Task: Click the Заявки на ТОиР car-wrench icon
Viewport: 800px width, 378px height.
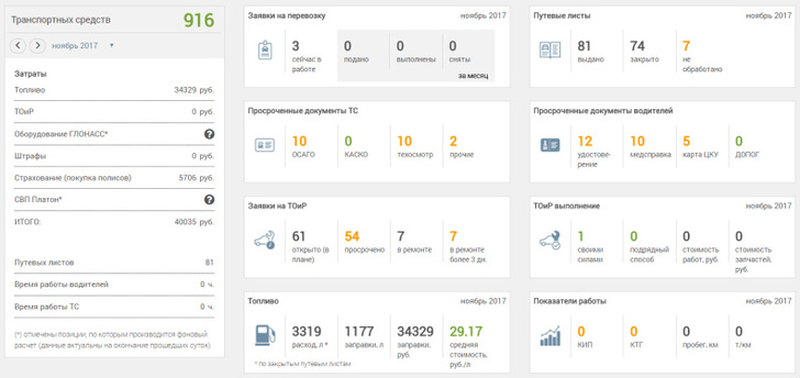Action: pos(264,240)
